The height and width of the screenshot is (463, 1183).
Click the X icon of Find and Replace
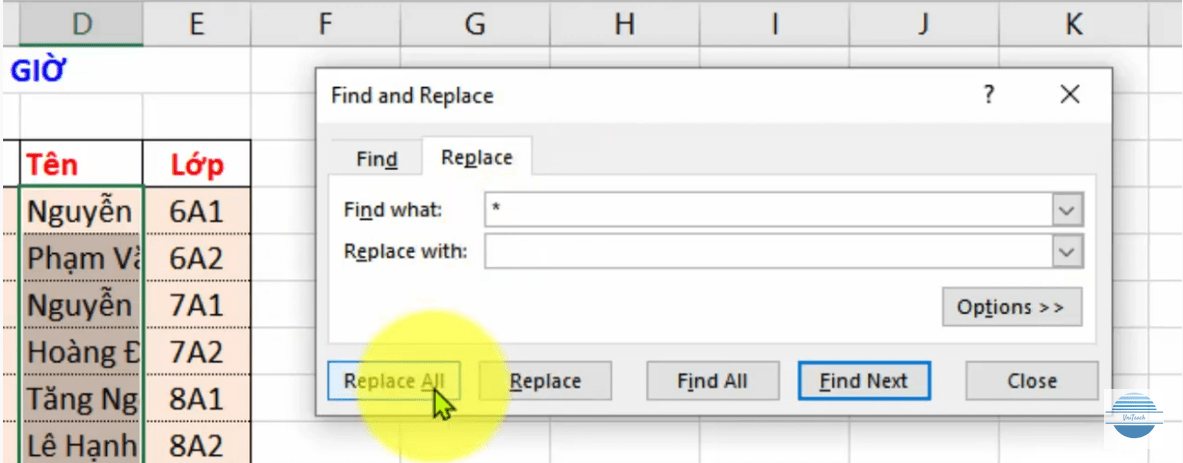click(x=1070, y=95)
